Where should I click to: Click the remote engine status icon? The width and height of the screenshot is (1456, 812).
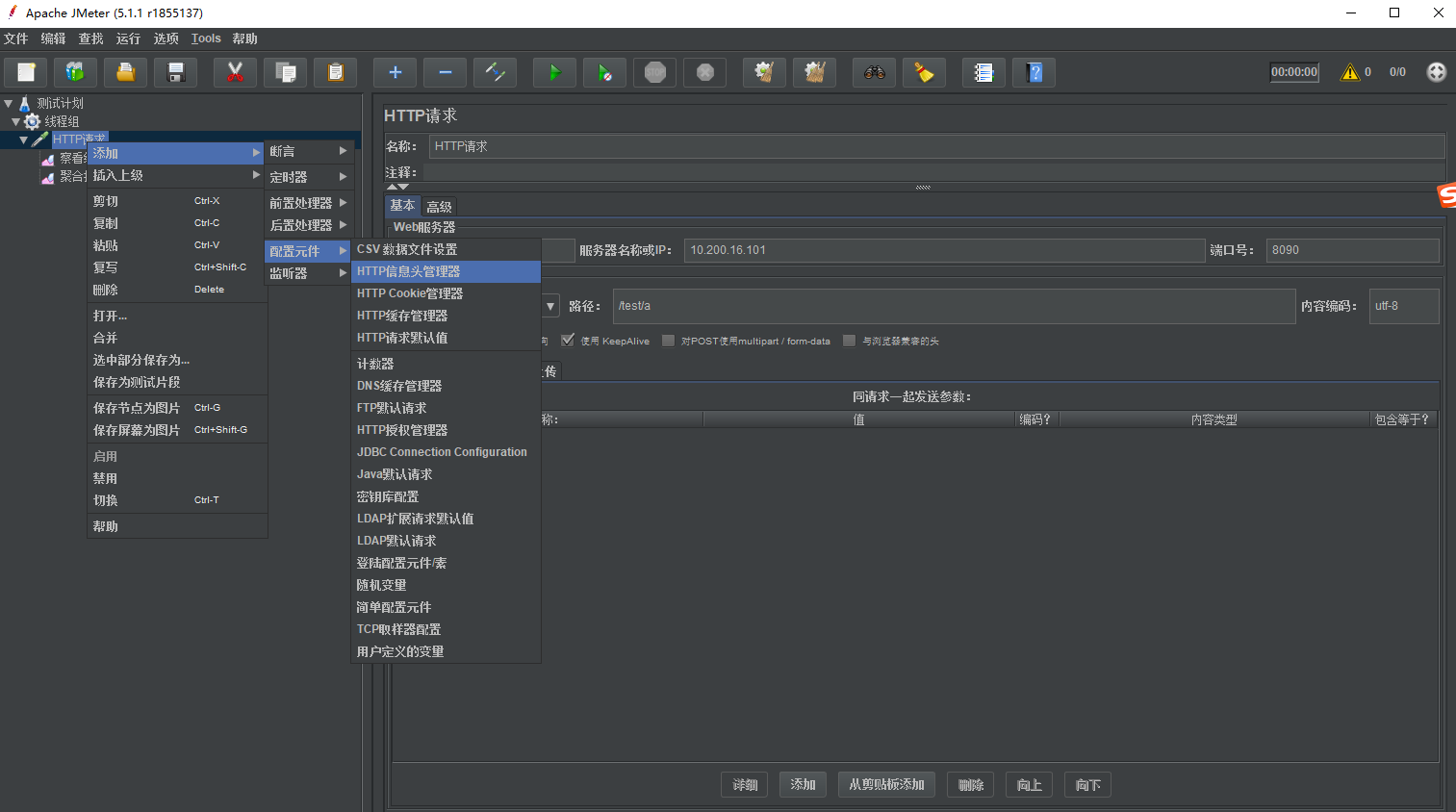pos(1436,72)
